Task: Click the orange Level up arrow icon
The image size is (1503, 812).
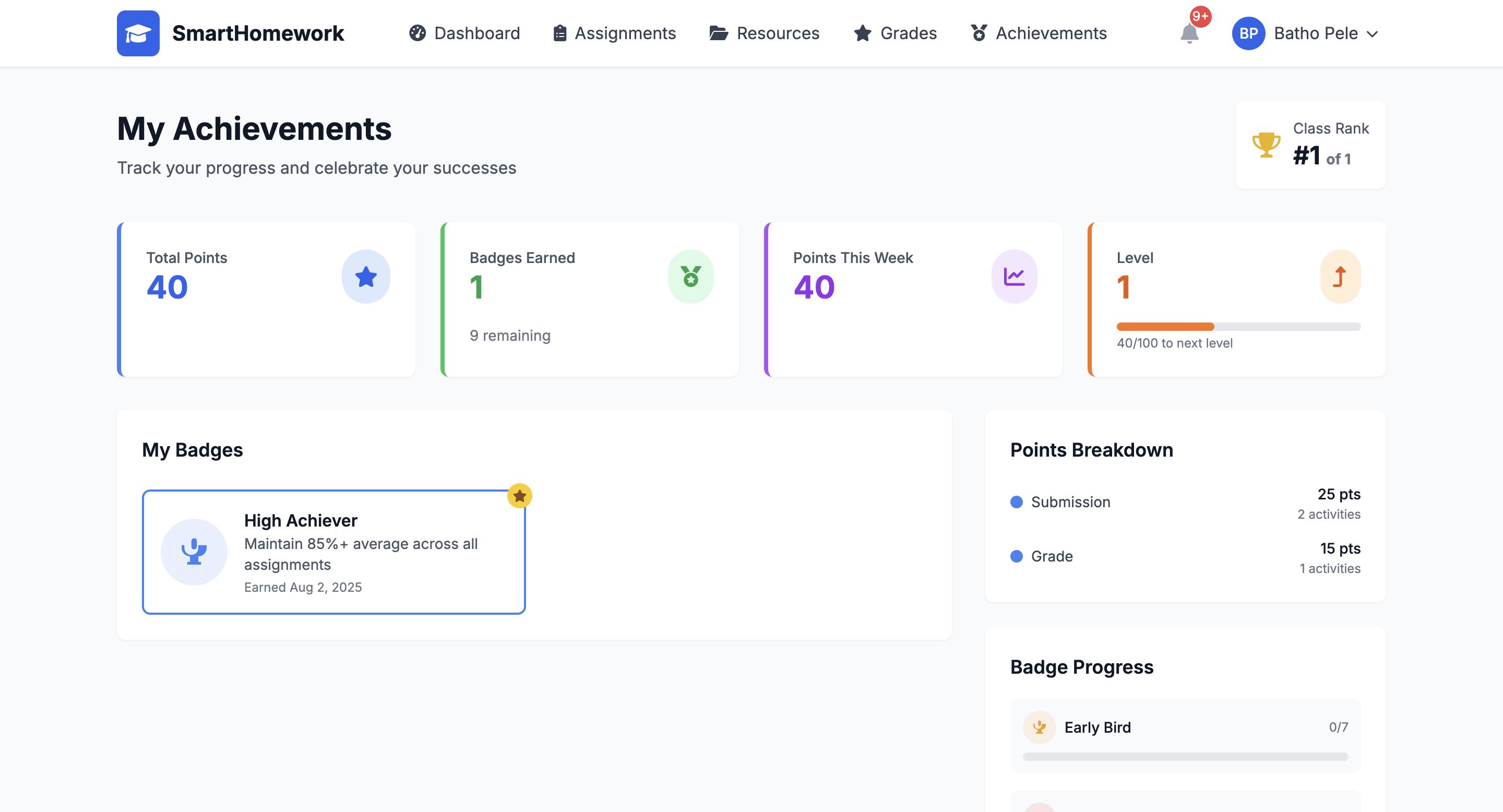Action: pos(1340,277)
